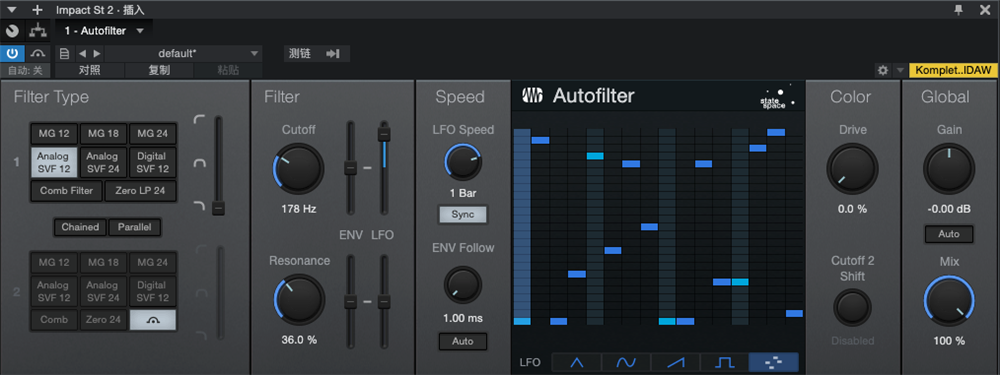Open the settings gear icon
The image size is (1000, 375).
(883, 70)
